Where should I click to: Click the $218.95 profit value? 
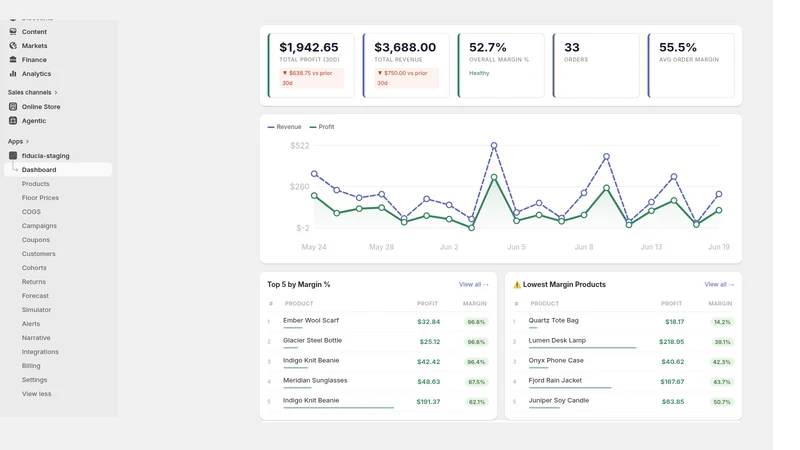point(671,342)
